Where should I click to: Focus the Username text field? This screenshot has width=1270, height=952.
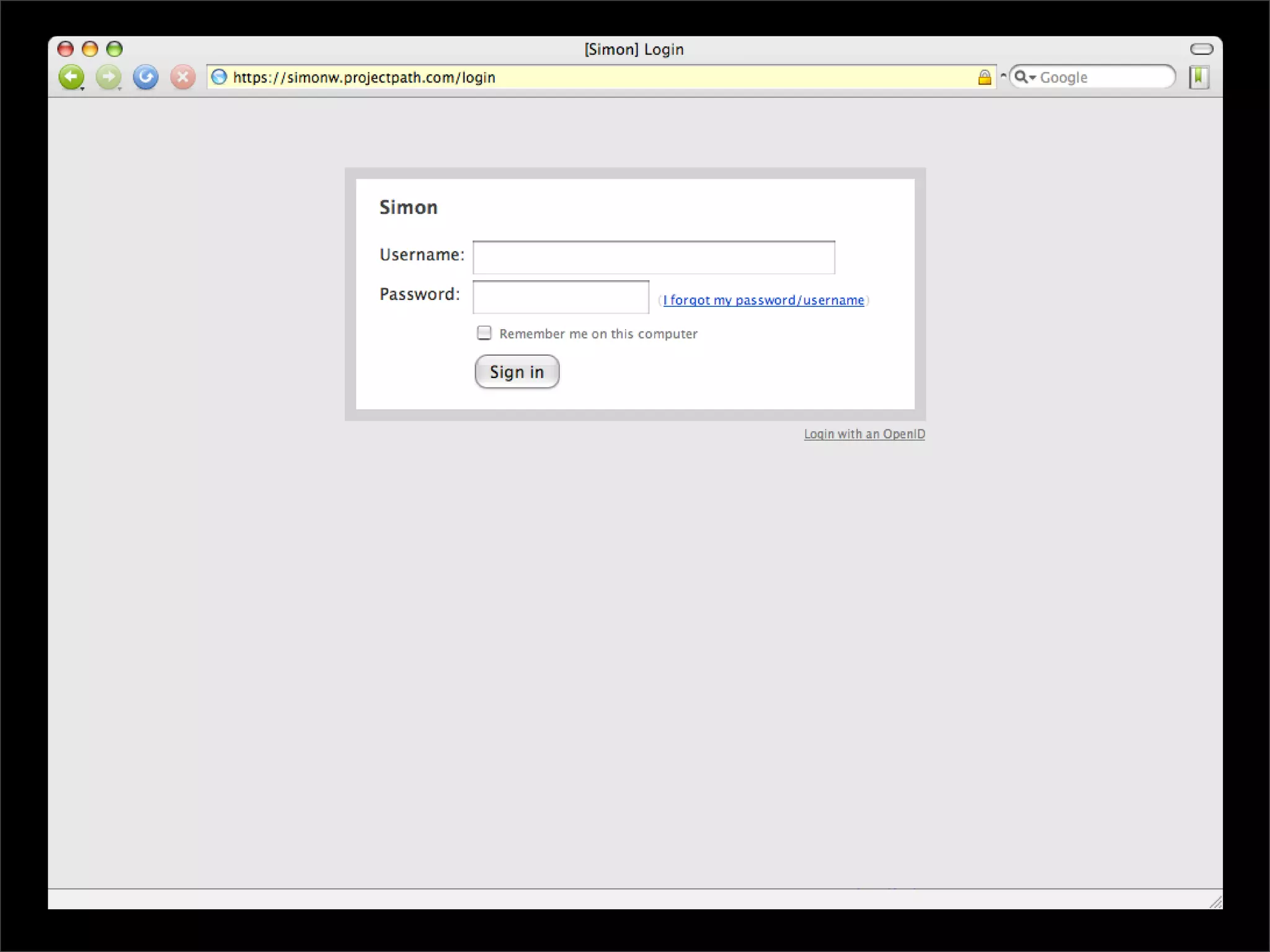[653, 257]
